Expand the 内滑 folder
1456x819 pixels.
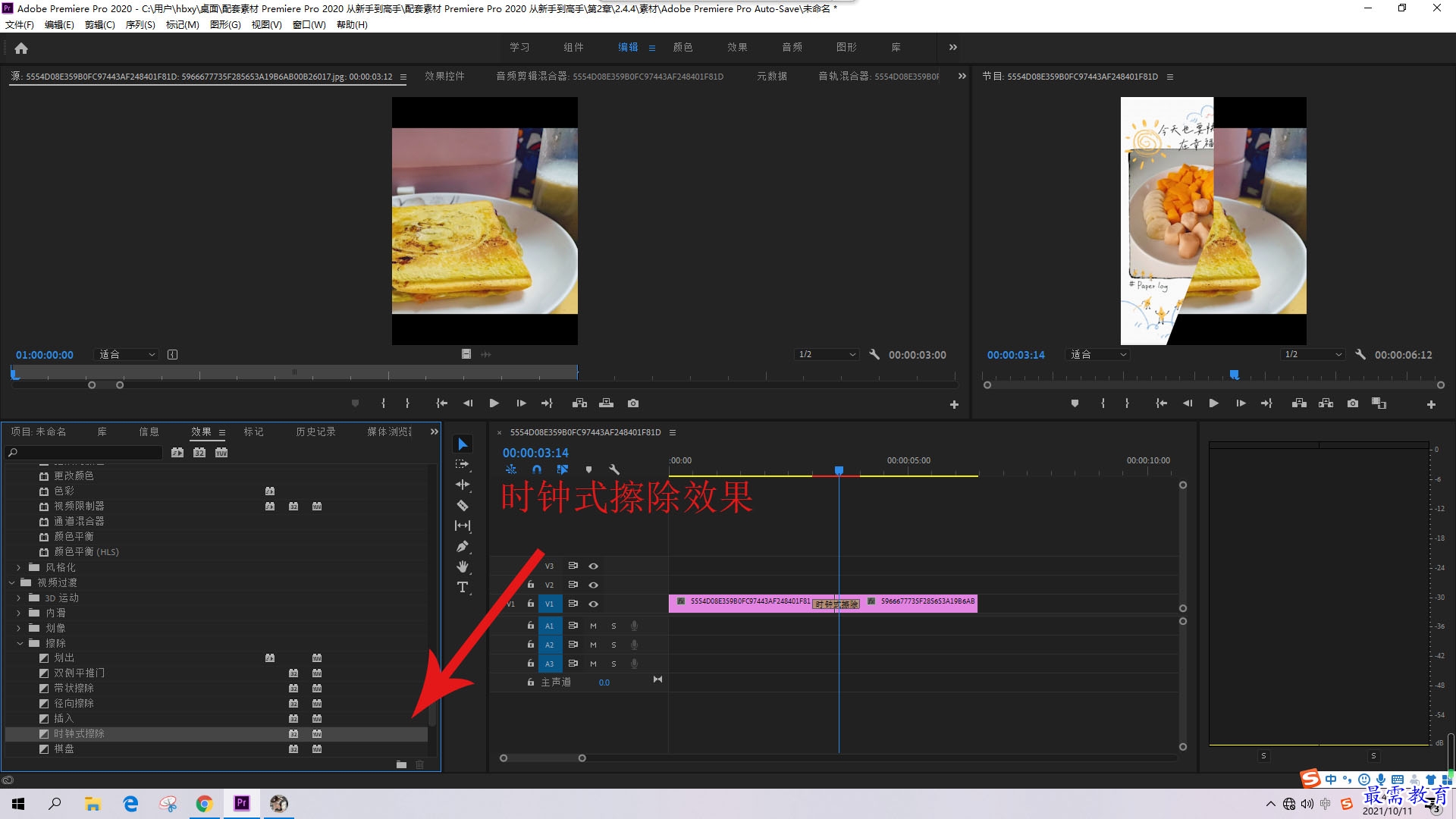point(19,613)
